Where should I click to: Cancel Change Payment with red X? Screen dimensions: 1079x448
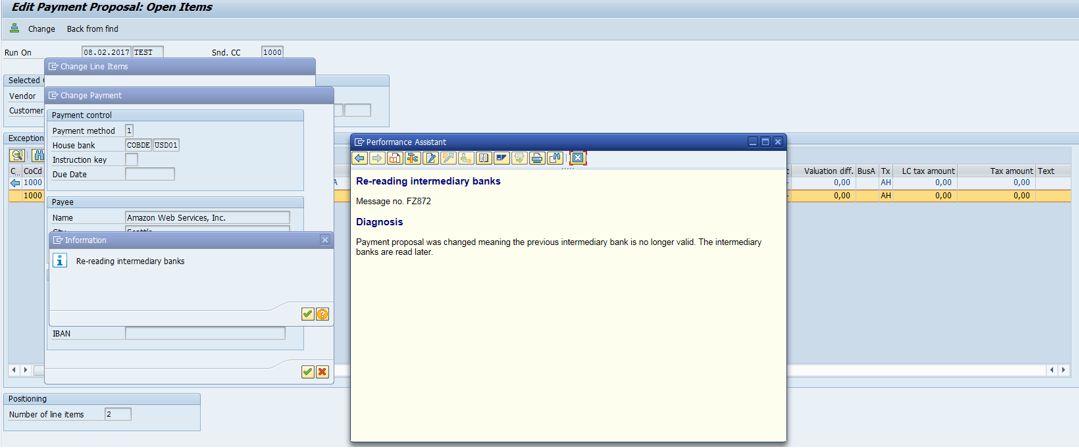(x=322, y=372)
